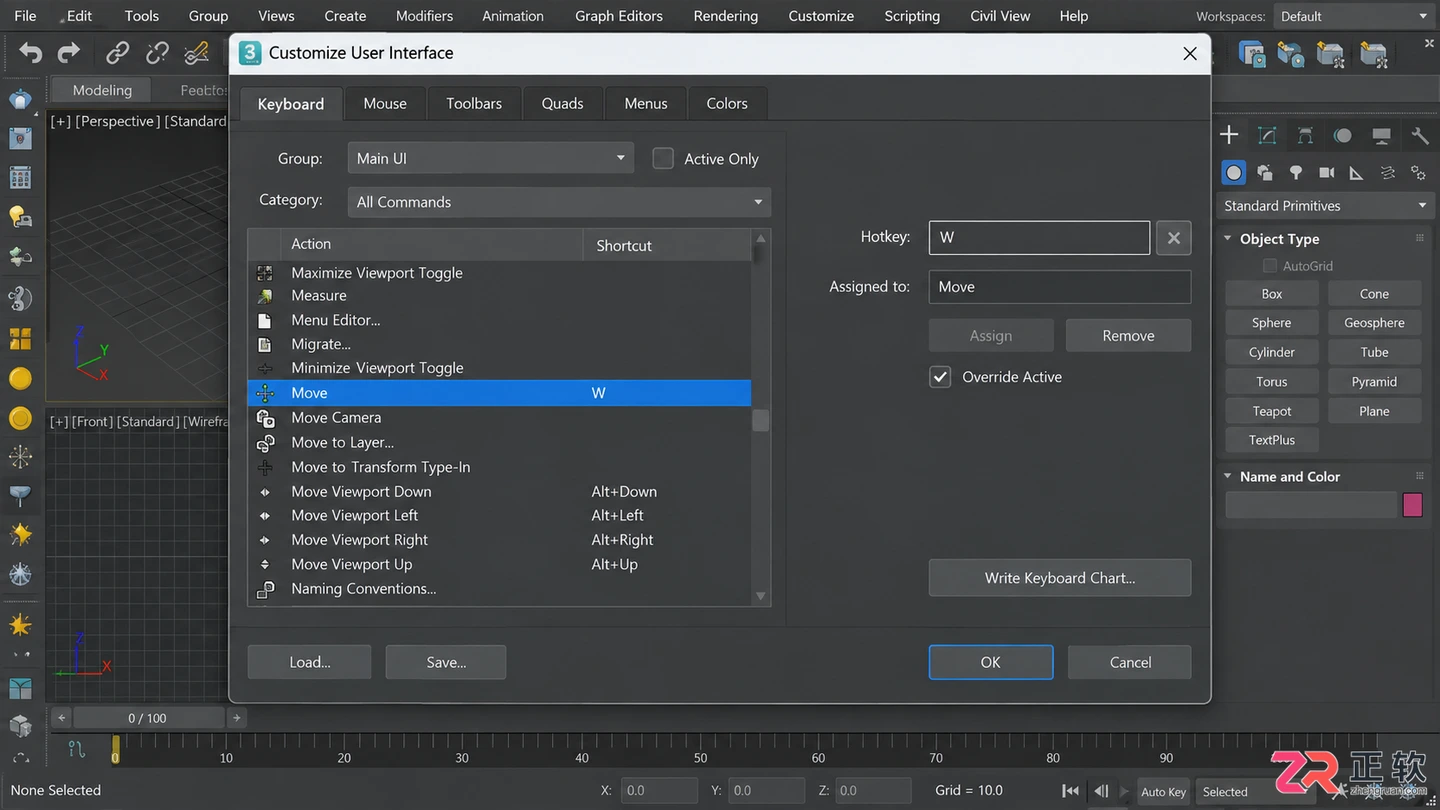Select the Shapes category icon
The image size is (1440, 810).
coord(1265,173)
